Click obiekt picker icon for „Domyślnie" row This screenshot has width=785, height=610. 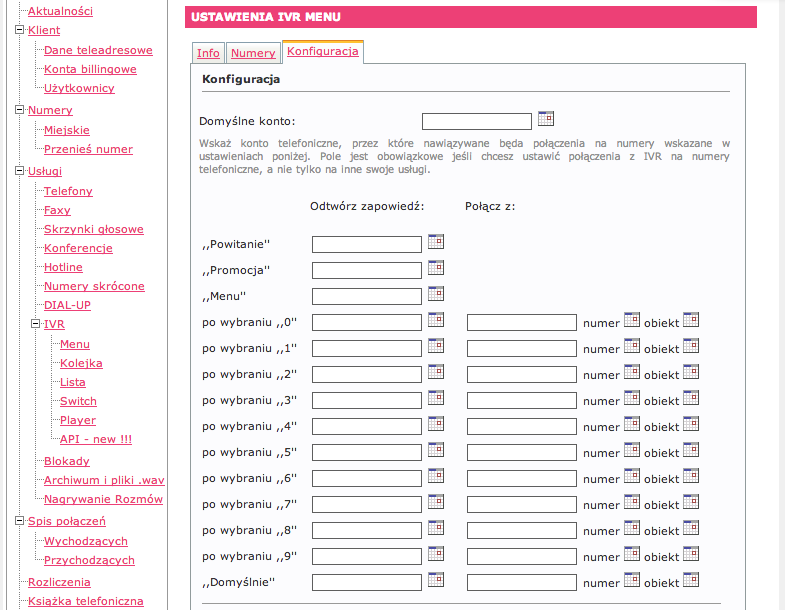tap(691, 580)
